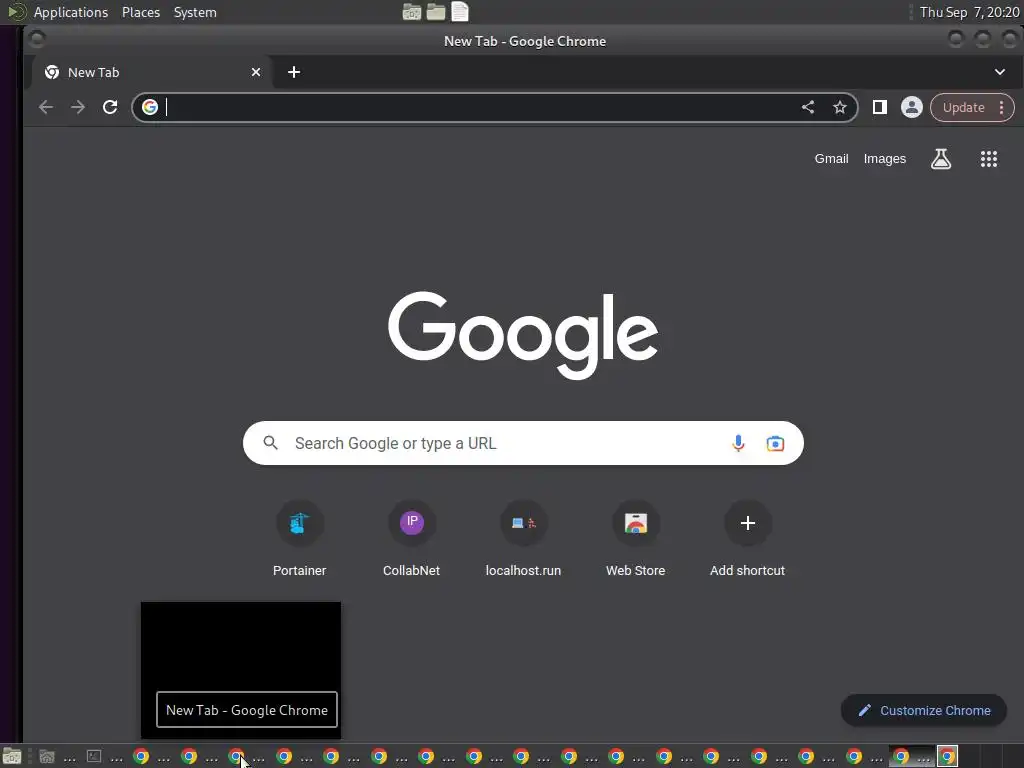This screenshot has height=768, width=1024.
Task: Open the Google apps grid
Action: coord(989,159)
